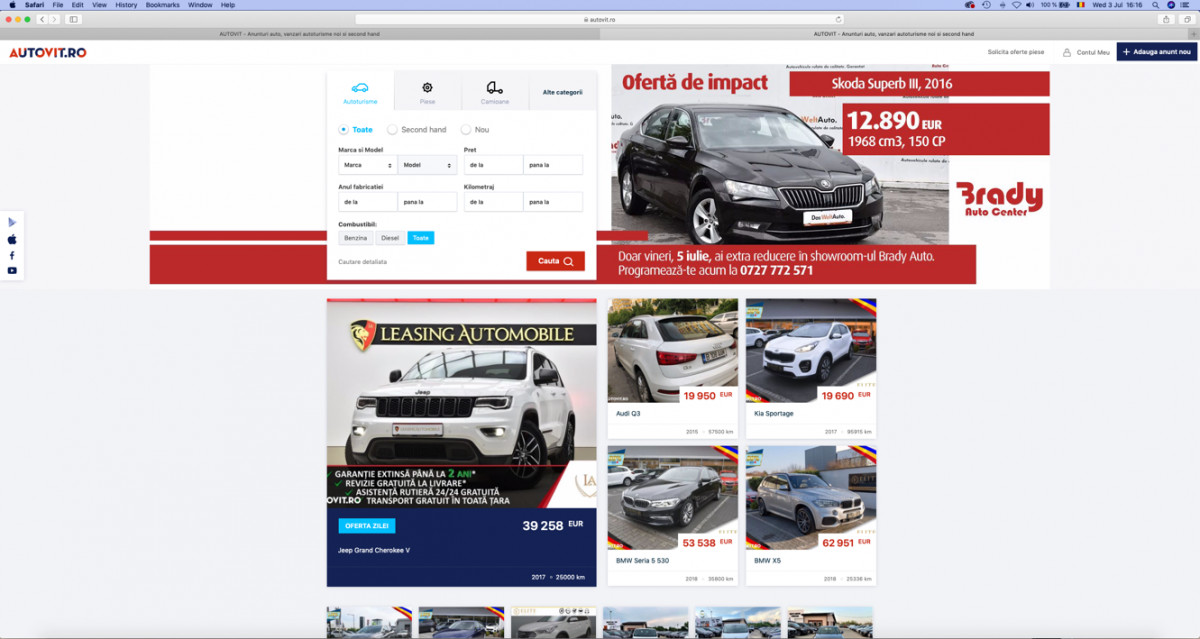
Task: Click the autovit.ro address bar
Action: click(600, 19)
